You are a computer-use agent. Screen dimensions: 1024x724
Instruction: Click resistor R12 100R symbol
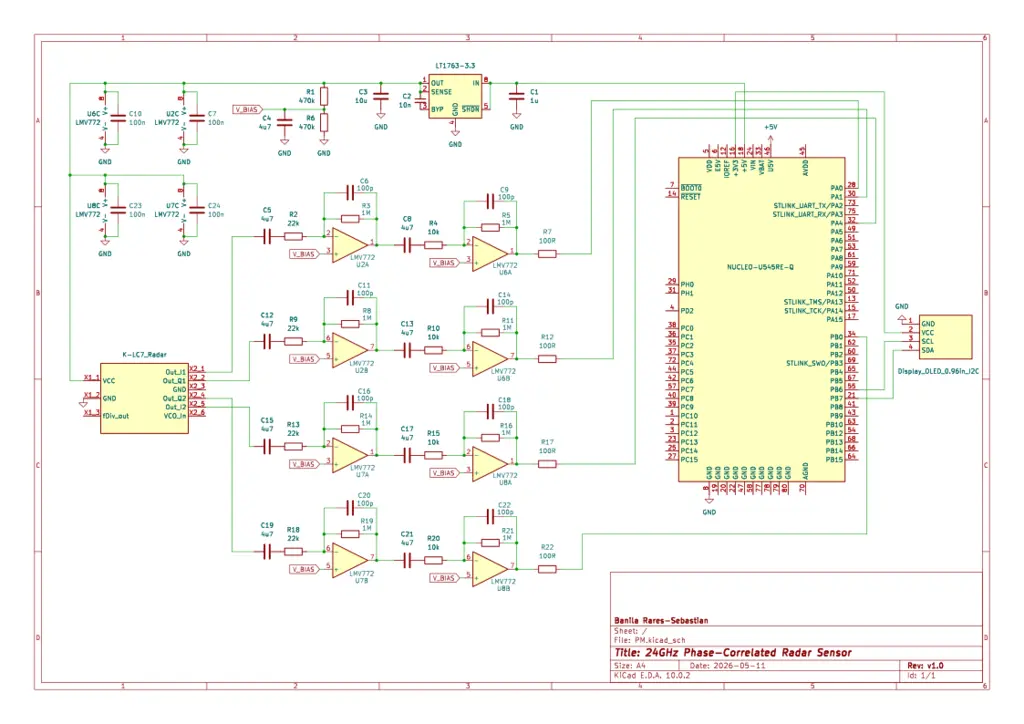pos(547,359)
